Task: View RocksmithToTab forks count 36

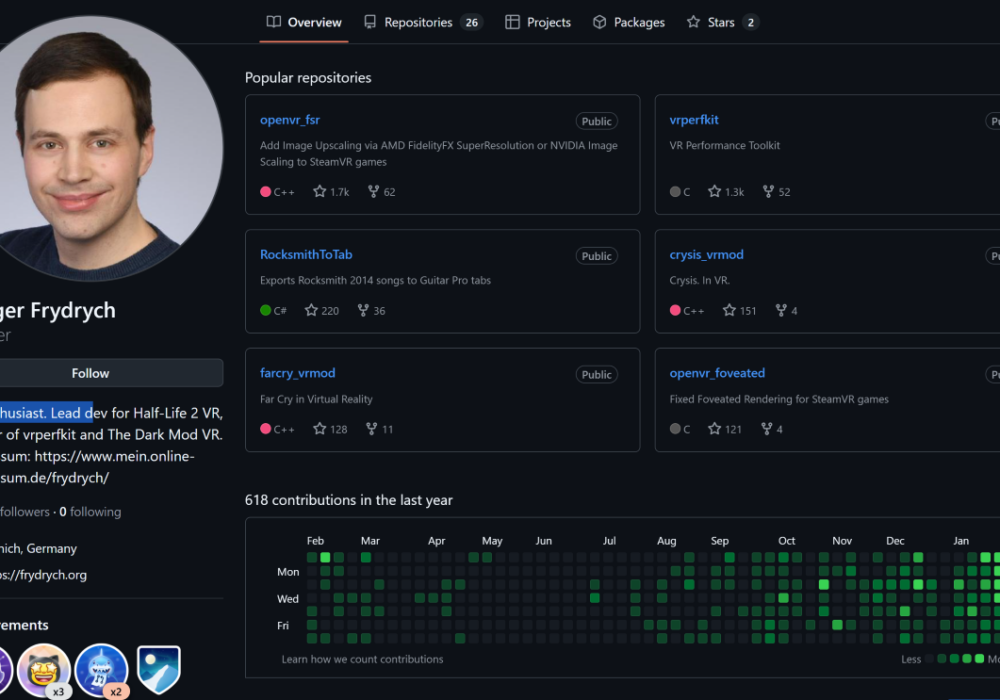Action: [371, 310]
